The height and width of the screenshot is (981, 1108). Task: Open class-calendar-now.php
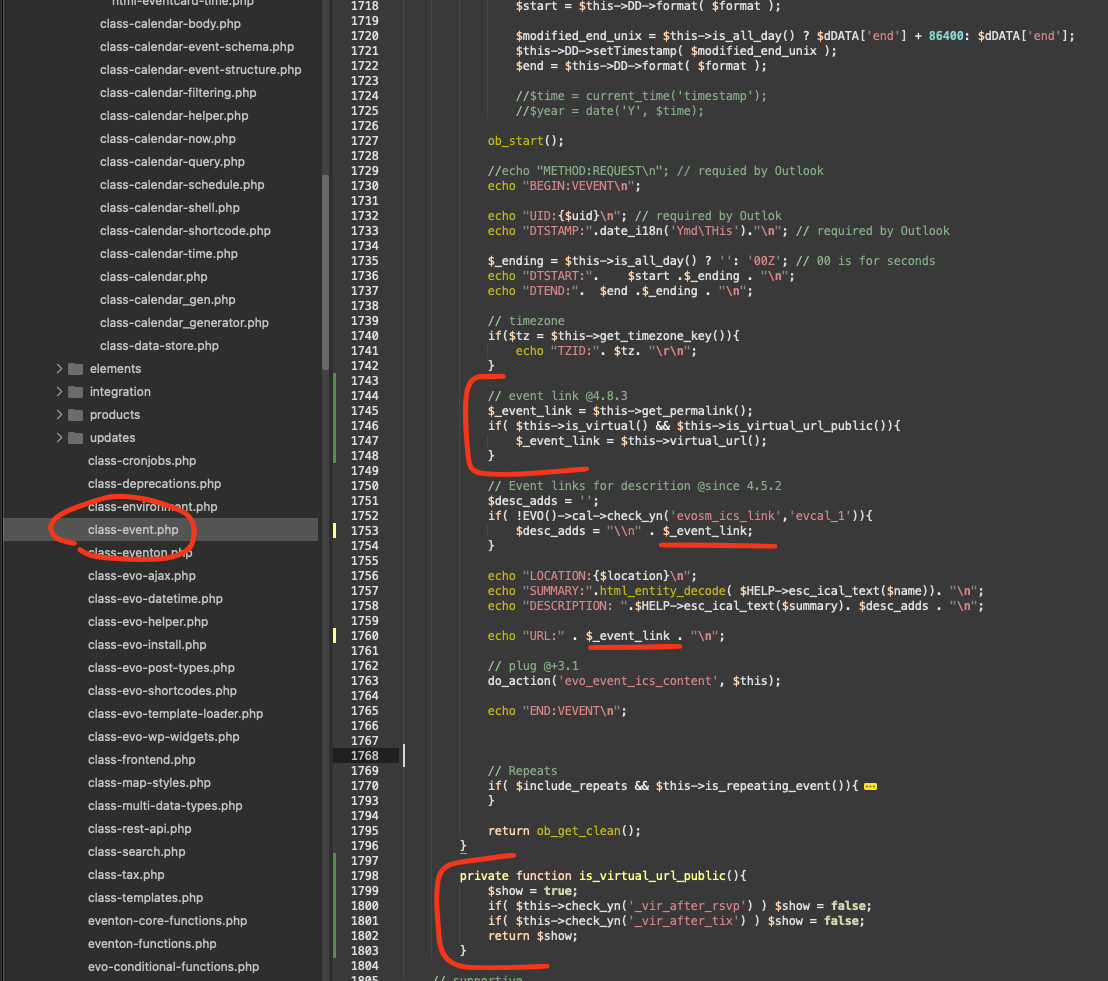tap(167, 139)
